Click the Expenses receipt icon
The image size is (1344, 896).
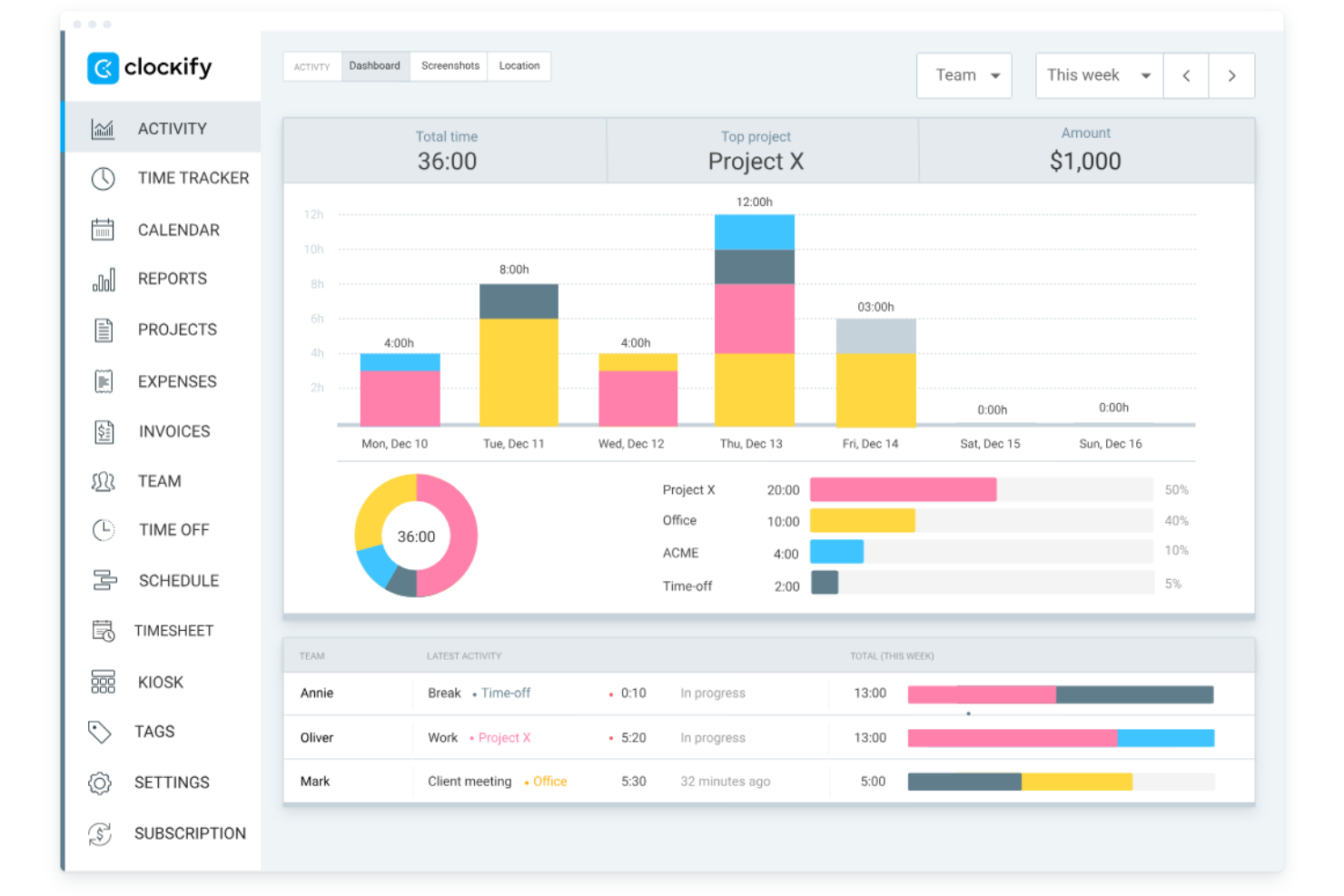104,381
